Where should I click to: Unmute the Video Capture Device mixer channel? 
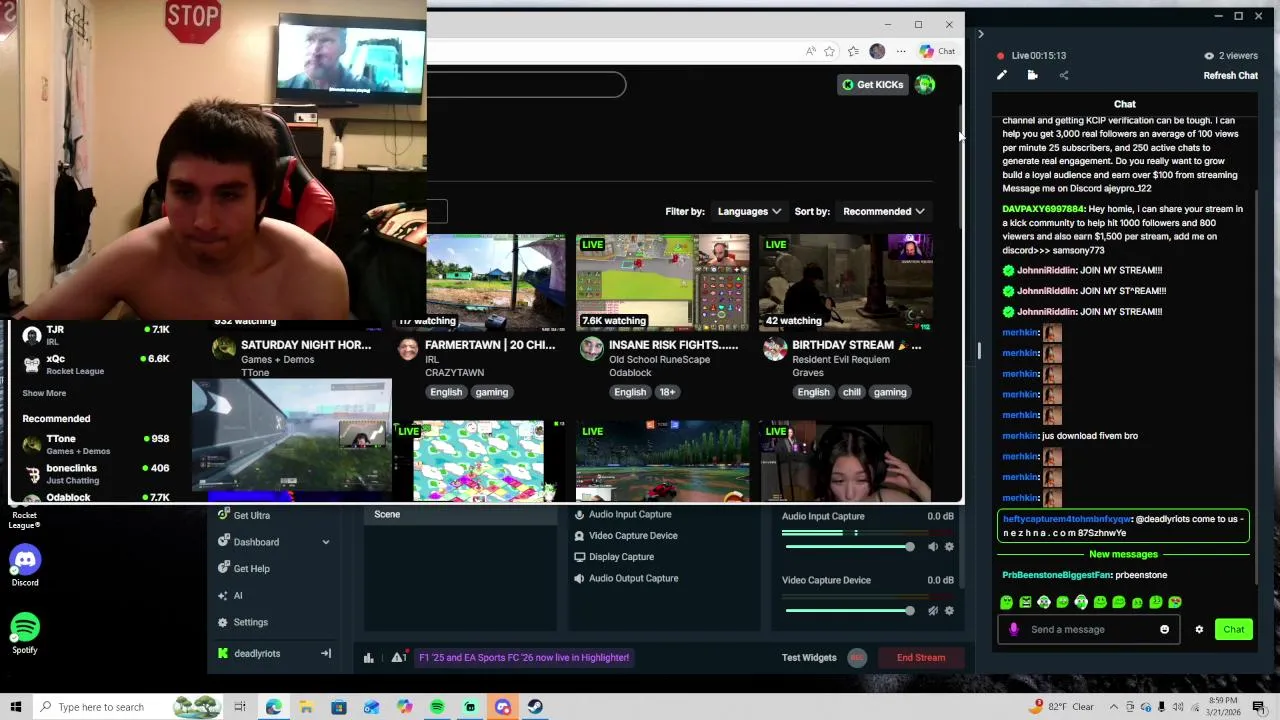pyautogui.click(x=933, y=611)
